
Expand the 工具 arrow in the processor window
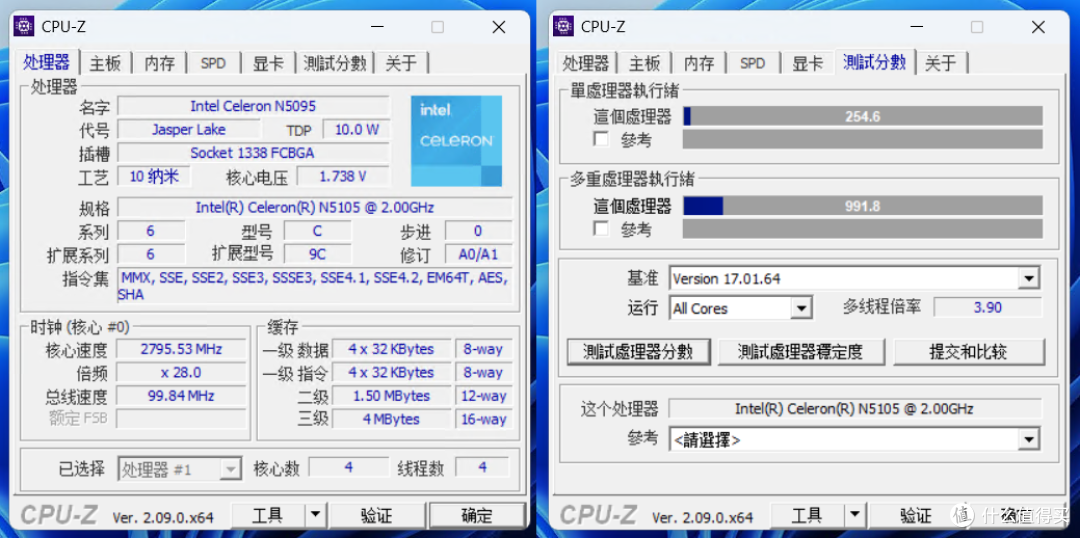point(315,514)
